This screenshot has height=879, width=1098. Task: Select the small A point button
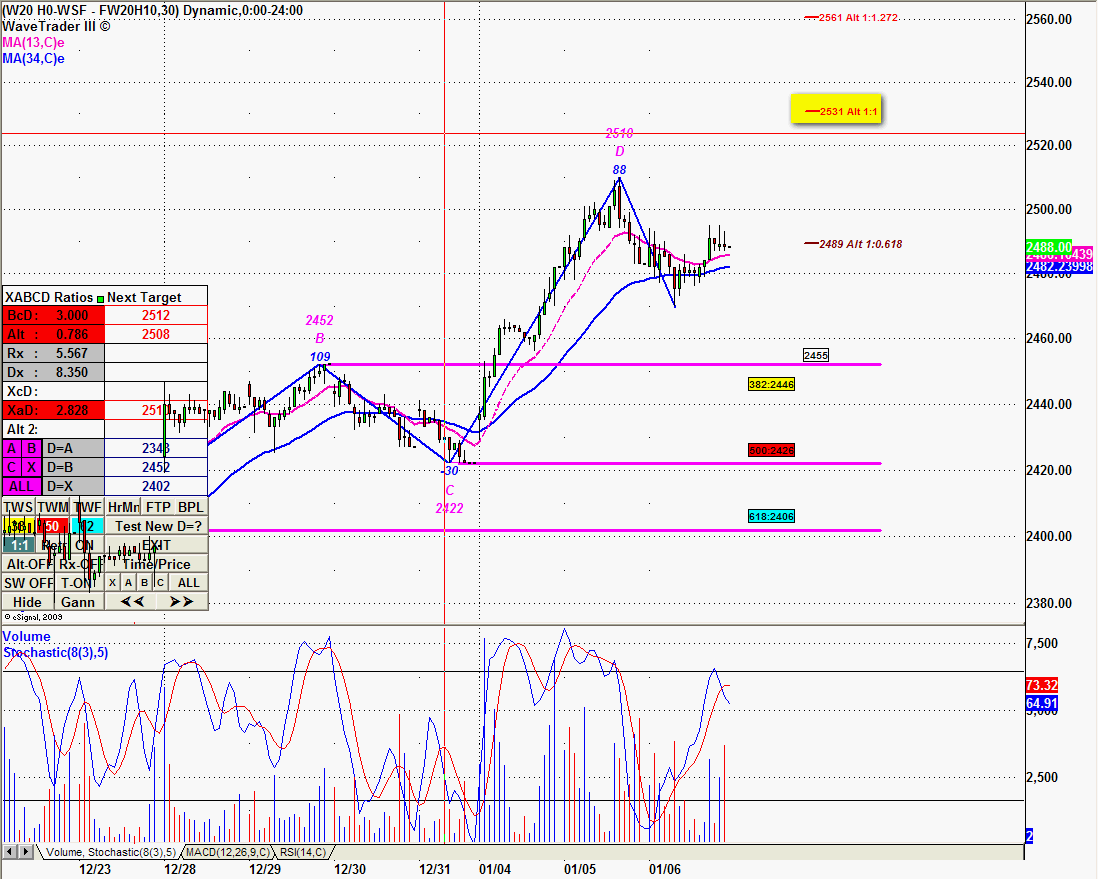(128, 583)
